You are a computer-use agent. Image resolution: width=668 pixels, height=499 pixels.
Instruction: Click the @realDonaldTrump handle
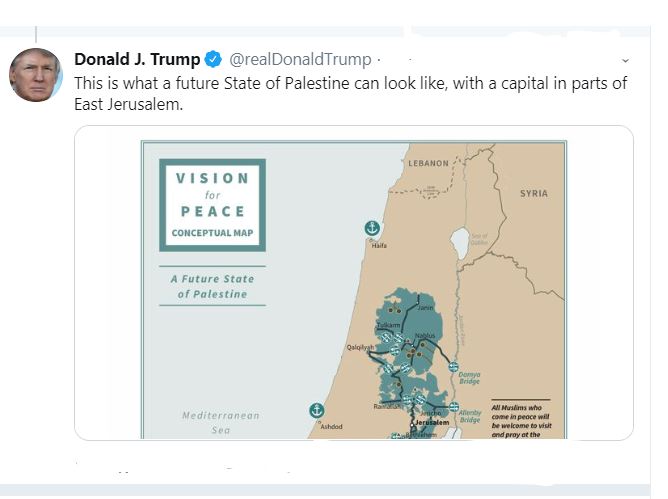point(301,59)
